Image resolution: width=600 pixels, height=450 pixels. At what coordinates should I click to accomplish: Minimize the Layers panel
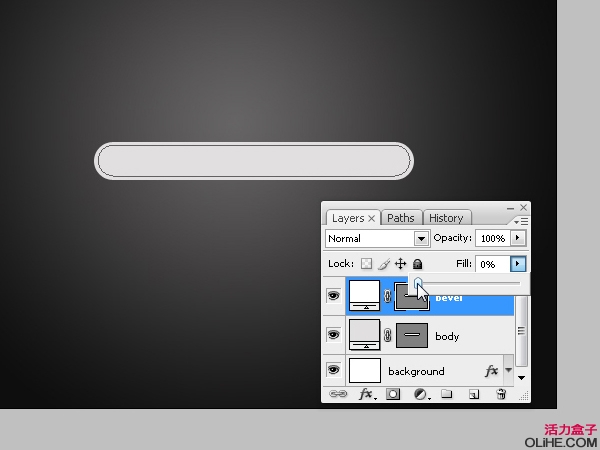click(510, 208)
